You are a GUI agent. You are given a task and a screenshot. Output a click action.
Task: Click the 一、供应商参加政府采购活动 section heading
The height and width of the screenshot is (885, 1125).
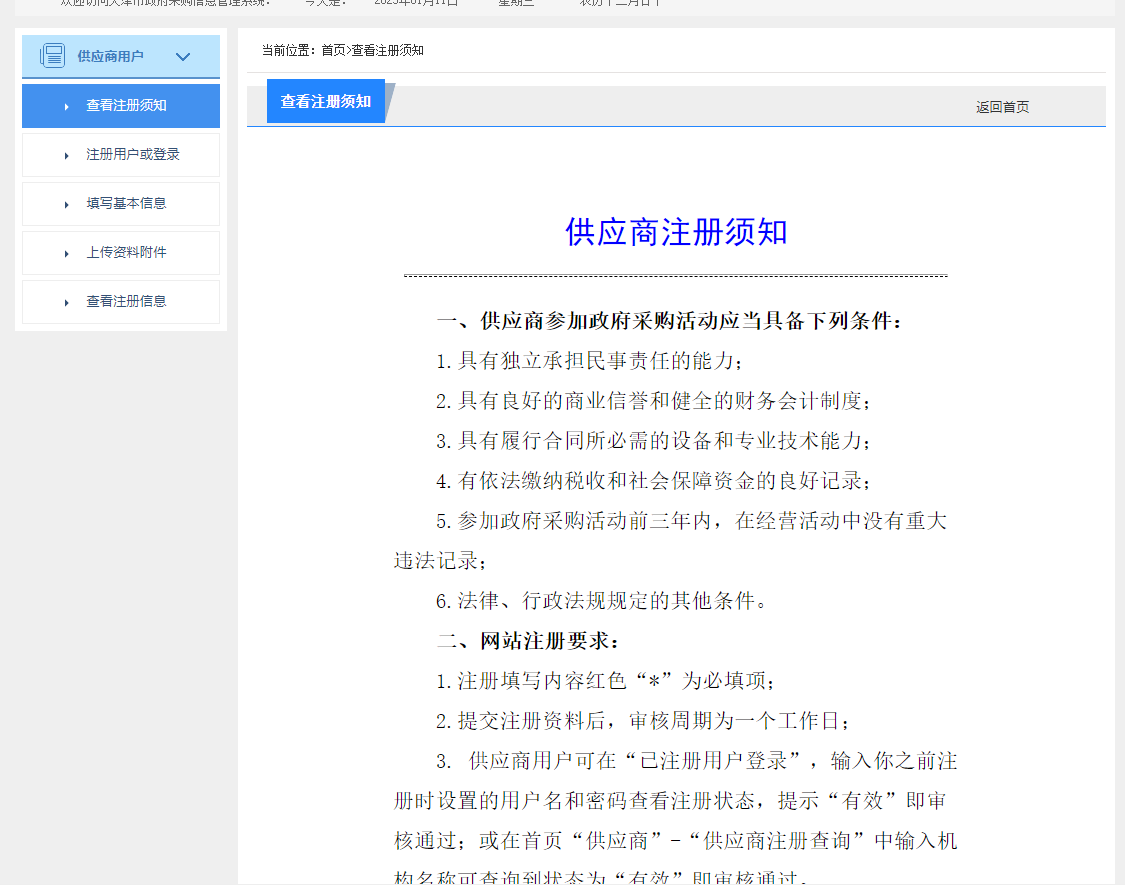click(669, 321)
